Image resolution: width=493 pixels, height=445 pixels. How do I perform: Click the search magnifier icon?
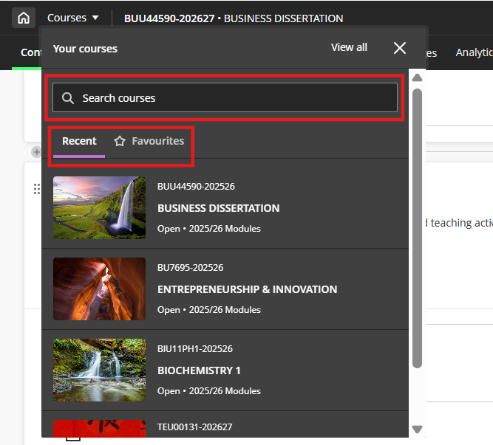(68, 98)
